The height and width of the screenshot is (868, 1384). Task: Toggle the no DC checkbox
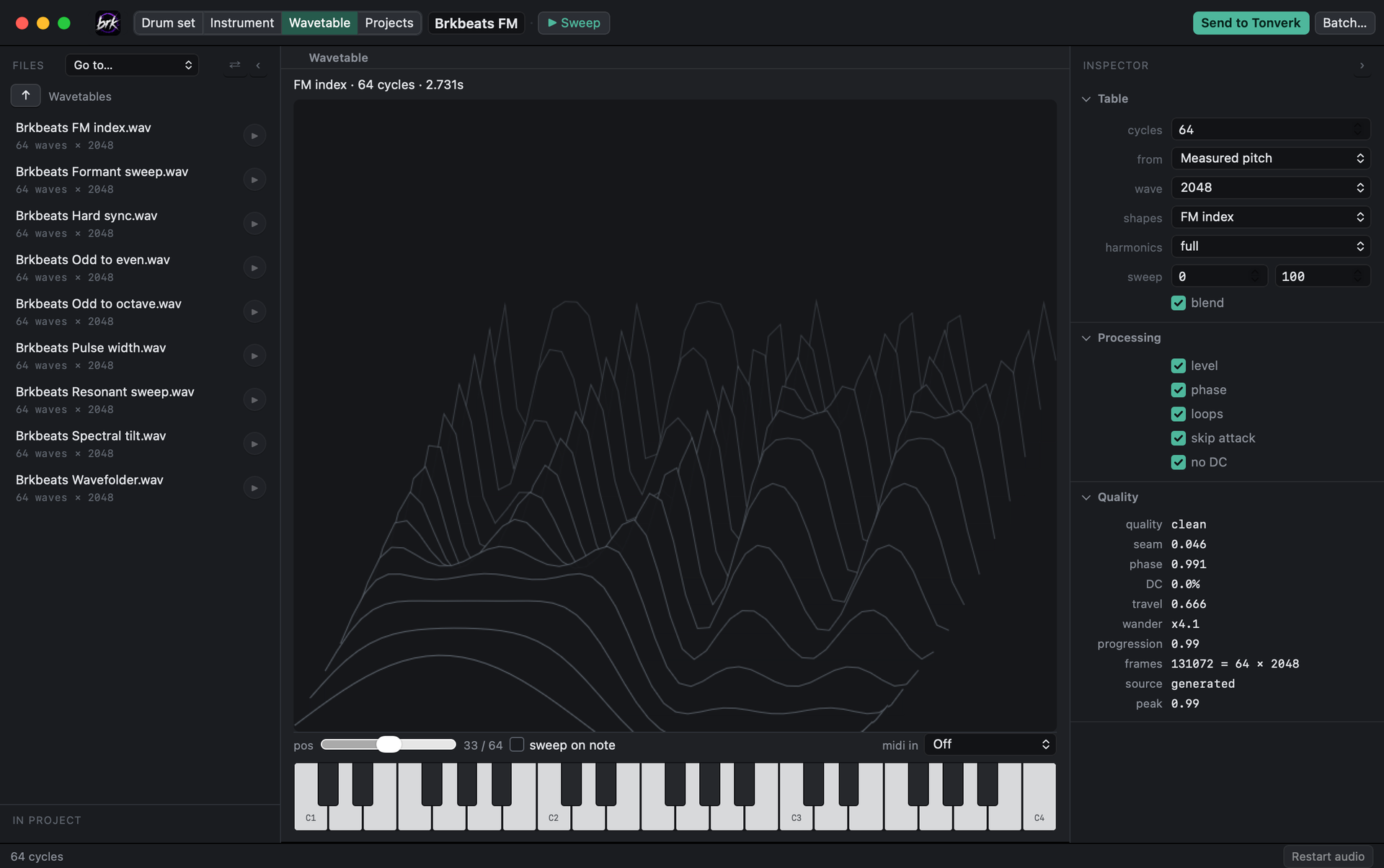[x=1179, y=462]
